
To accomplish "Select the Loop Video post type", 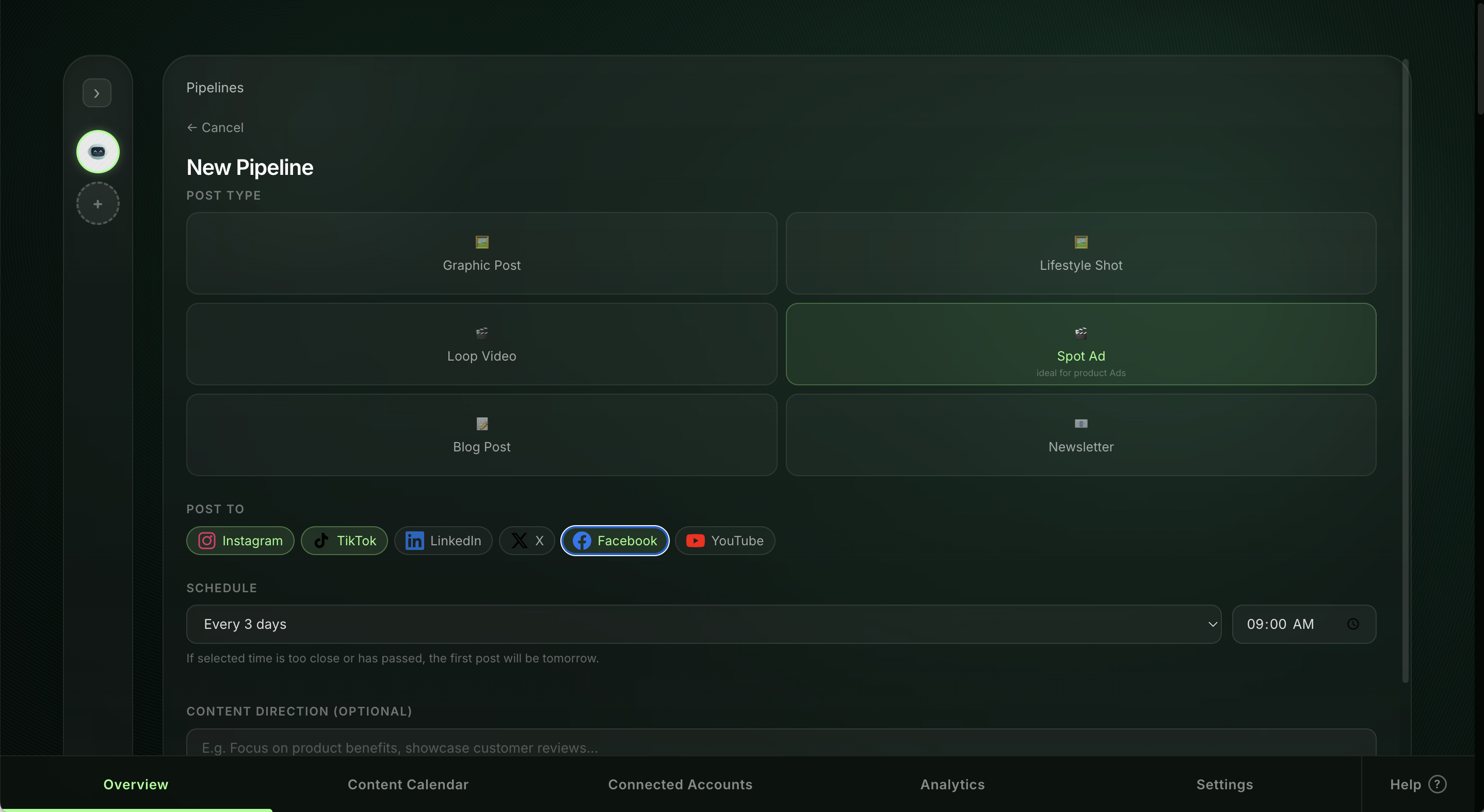I will click(481, 345).
